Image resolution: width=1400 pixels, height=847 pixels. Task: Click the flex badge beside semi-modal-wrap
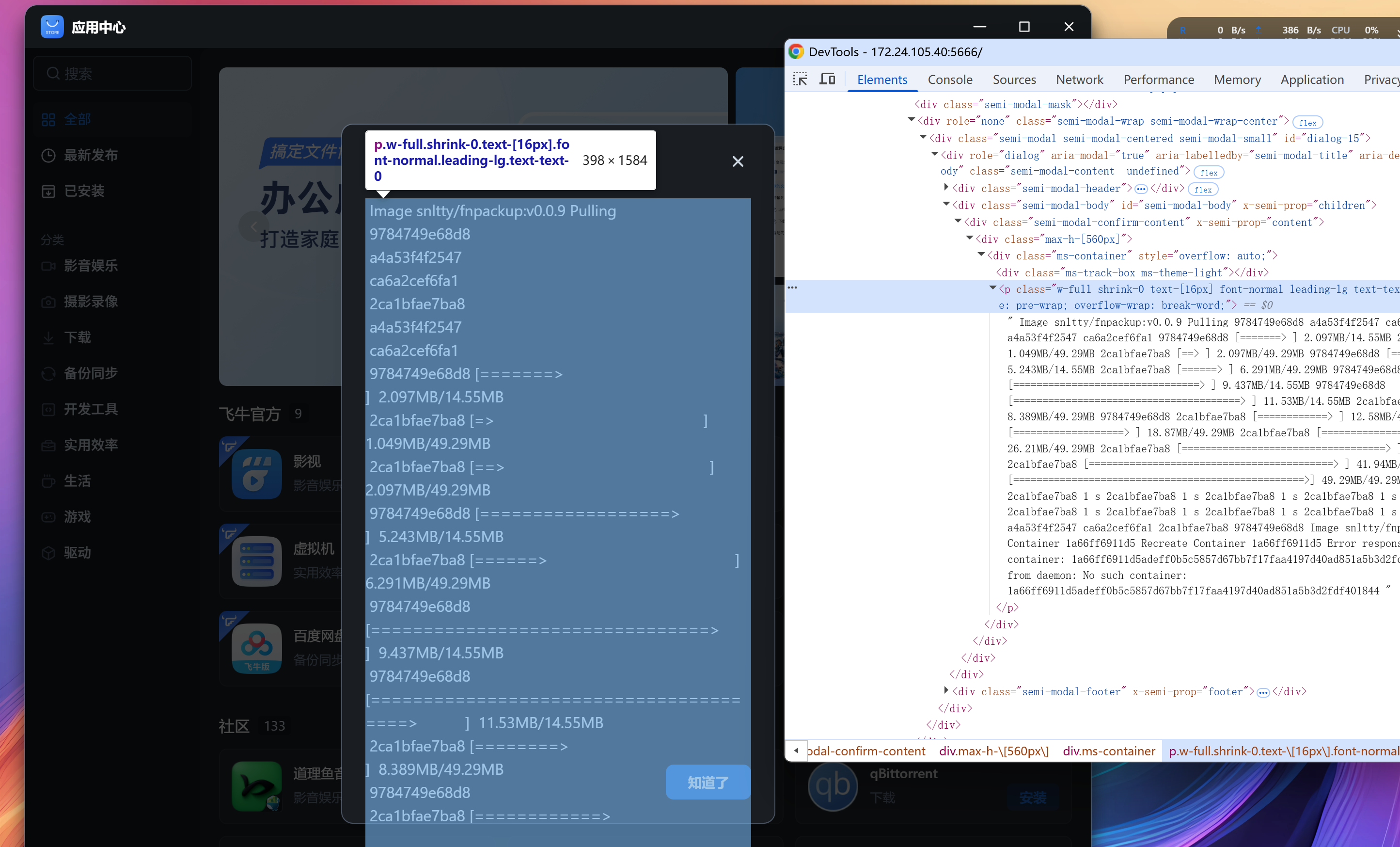pyautogui.click(x=1307, y=123)
